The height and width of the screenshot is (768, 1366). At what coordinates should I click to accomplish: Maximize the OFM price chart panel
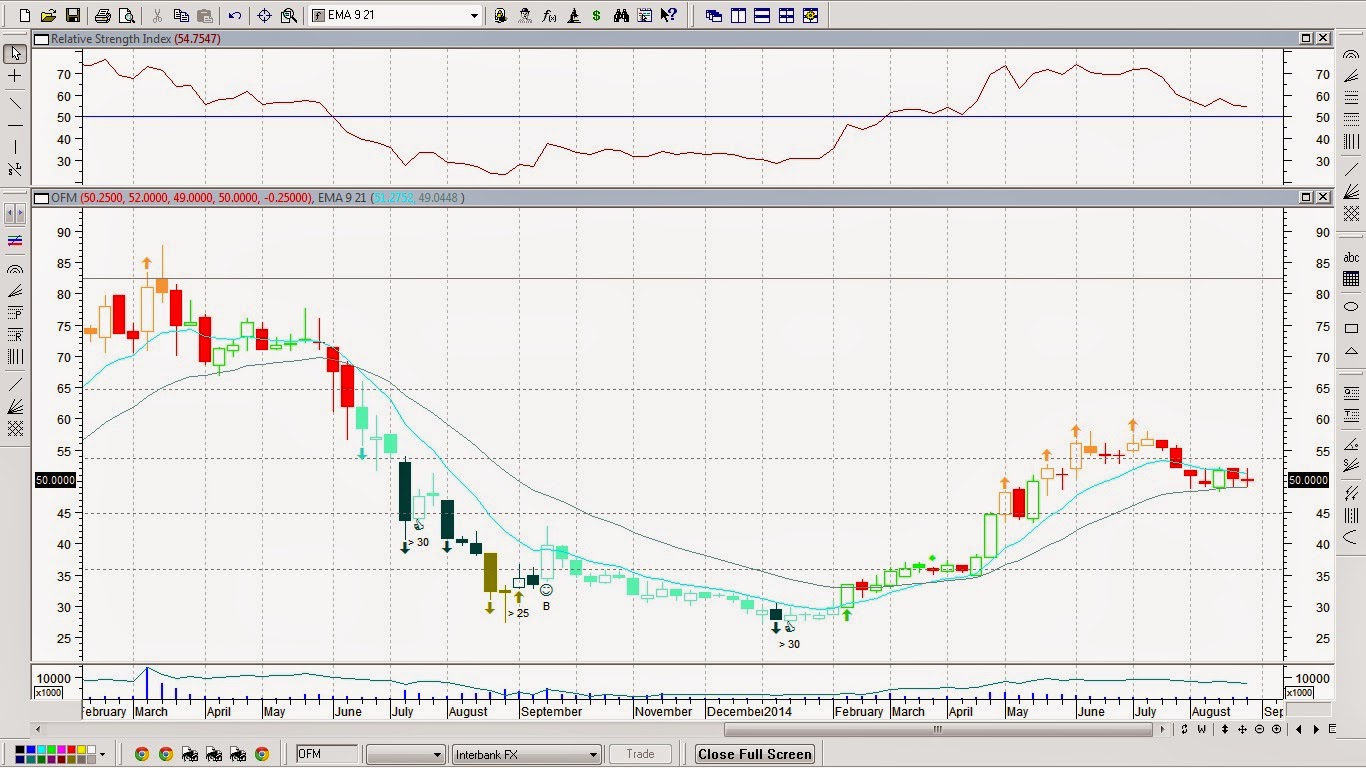(1306, 197)
